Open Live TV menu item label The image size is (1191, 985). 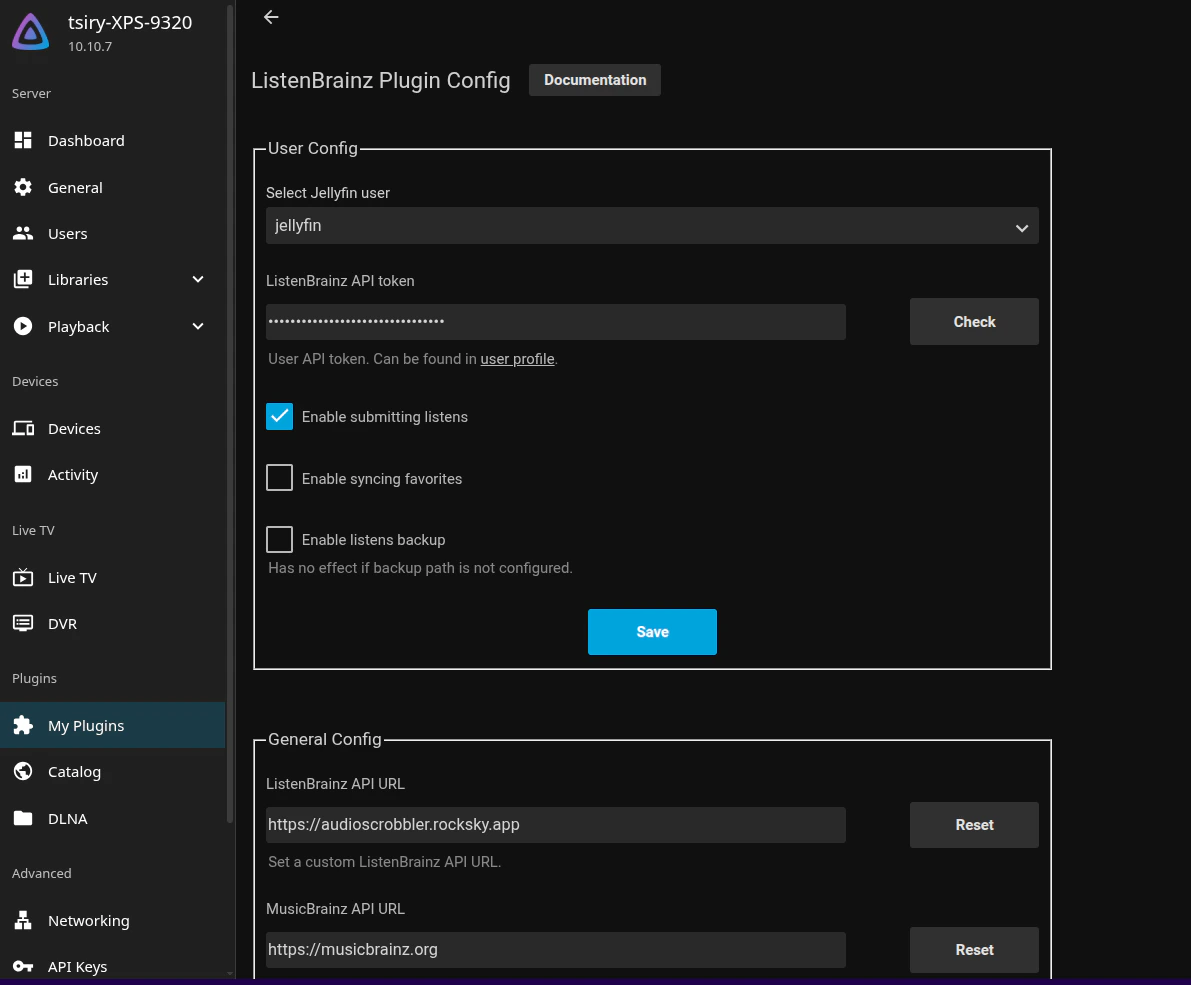click(x=72, y=577)
